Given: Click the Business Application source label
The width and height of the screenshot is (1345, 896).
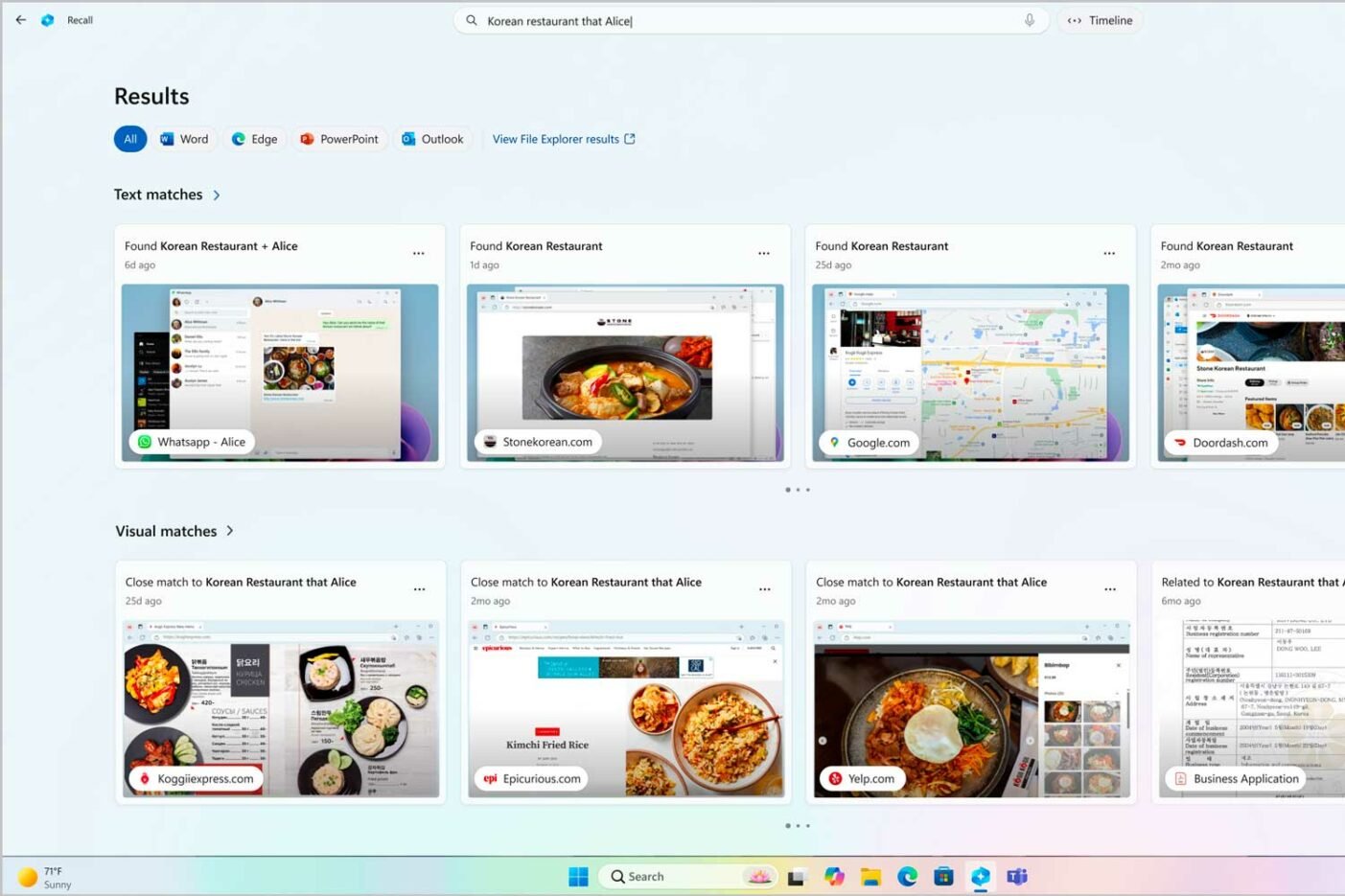Looking at the screenshot, I should [x=1237, y=778].
